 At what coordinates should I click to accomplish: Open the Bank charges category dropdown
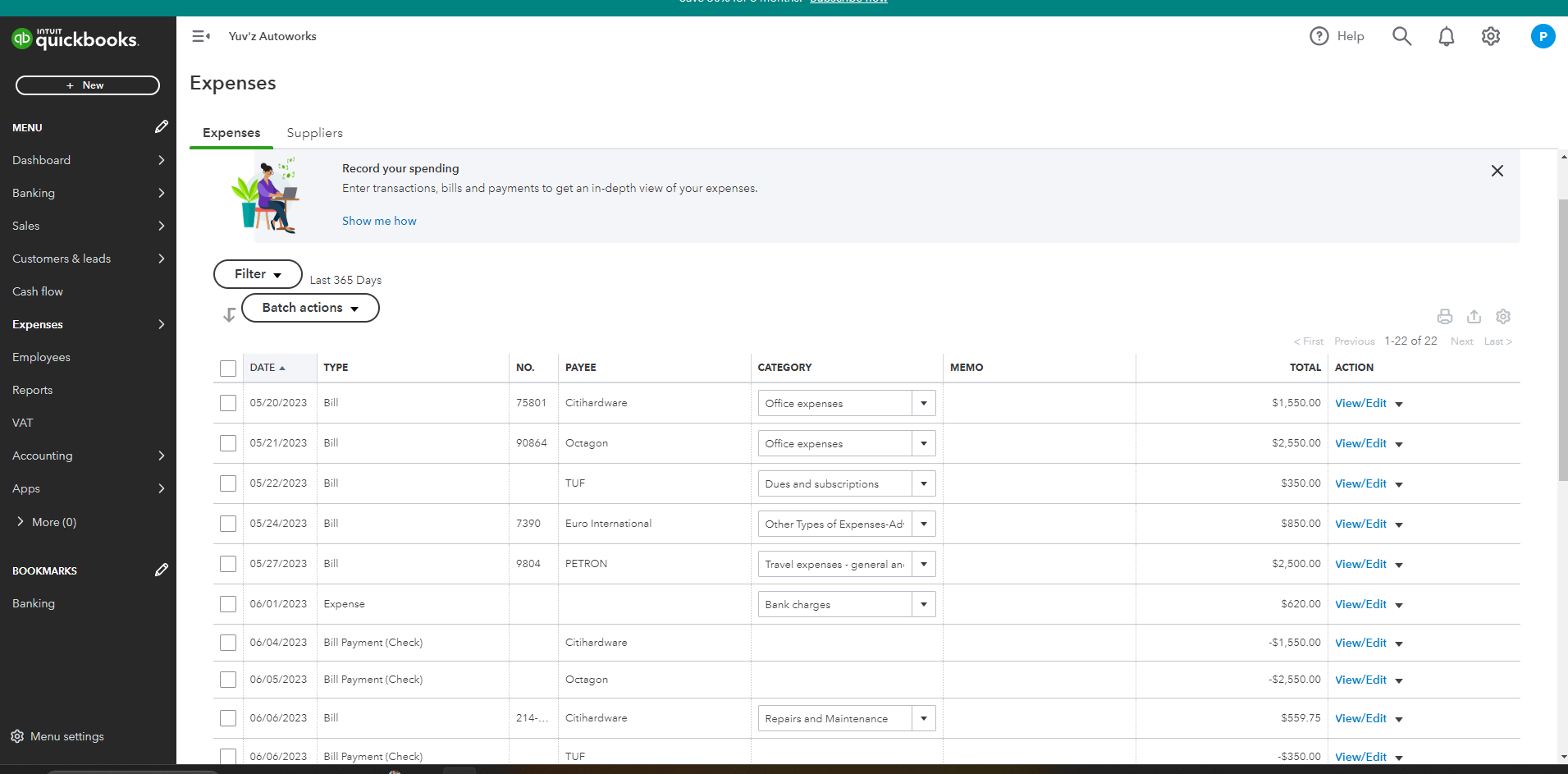[x=924, y=604]
